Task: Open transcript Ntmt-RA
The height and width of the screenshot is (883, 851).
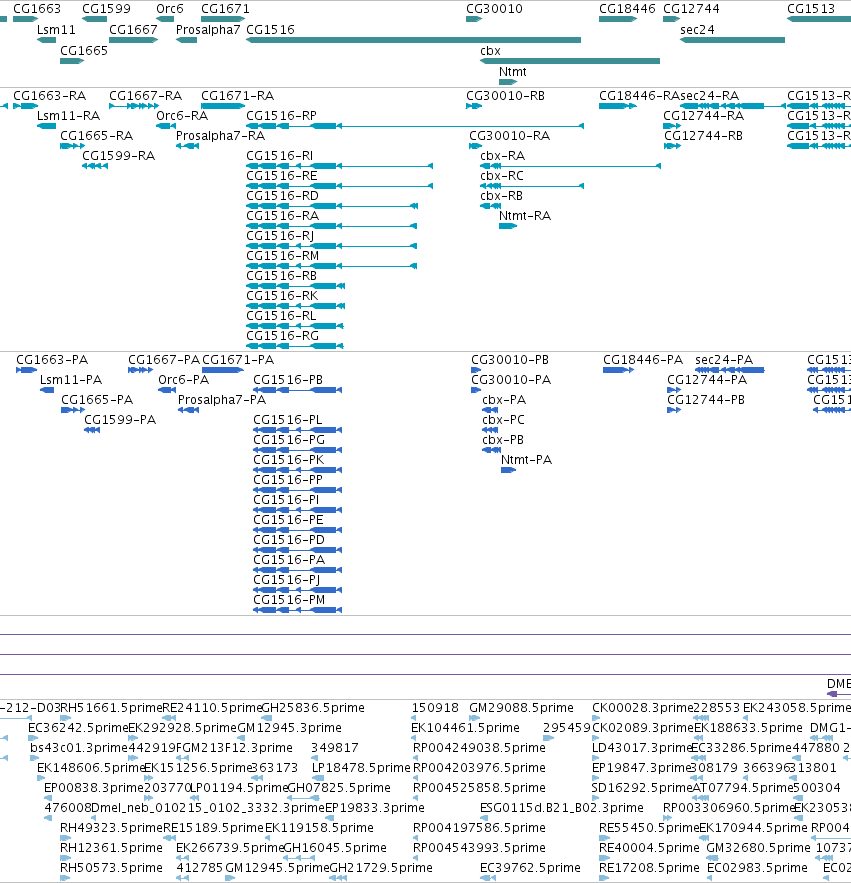Action: tap(508, 226)
